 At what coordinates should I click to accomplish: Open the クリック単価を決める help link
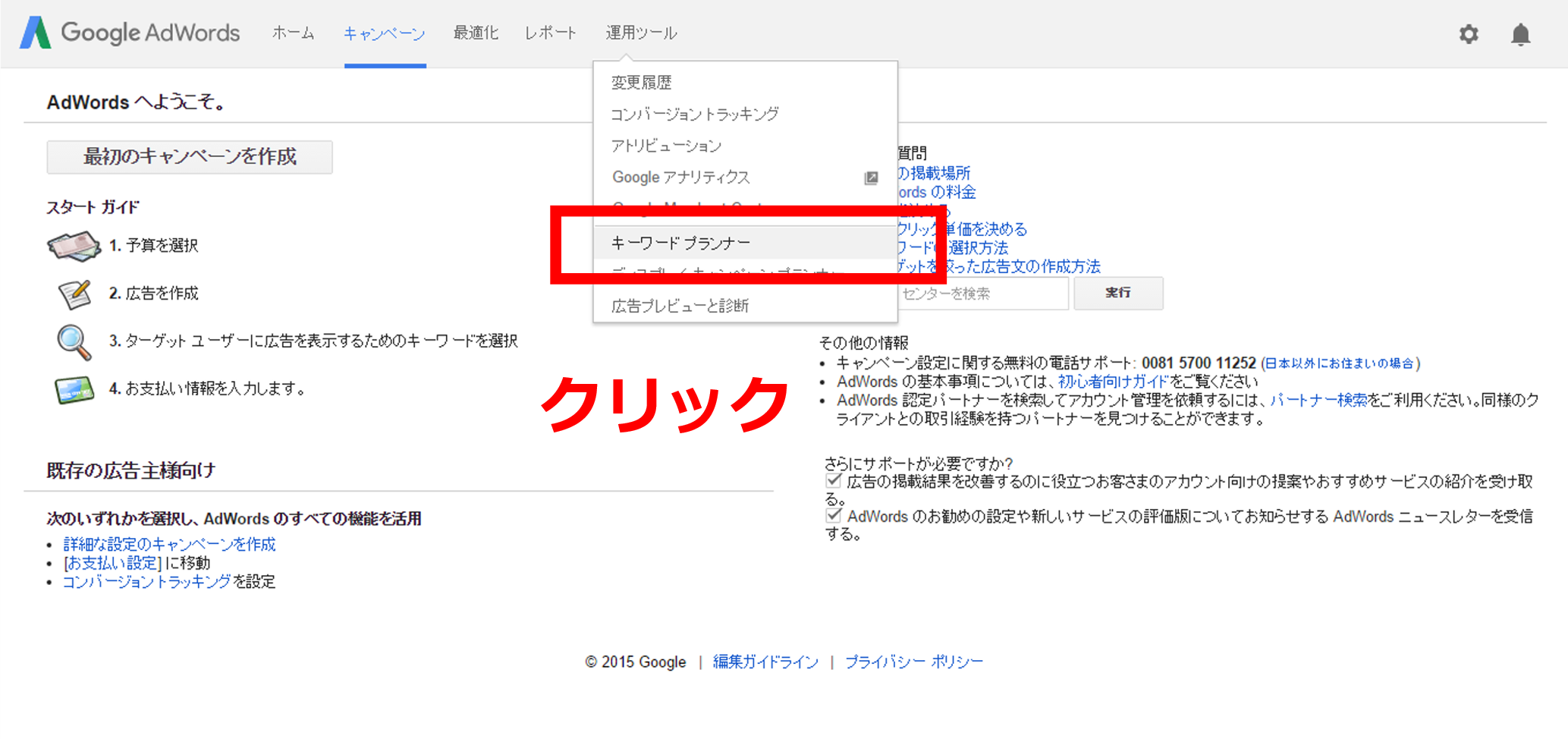click(962, 229)
